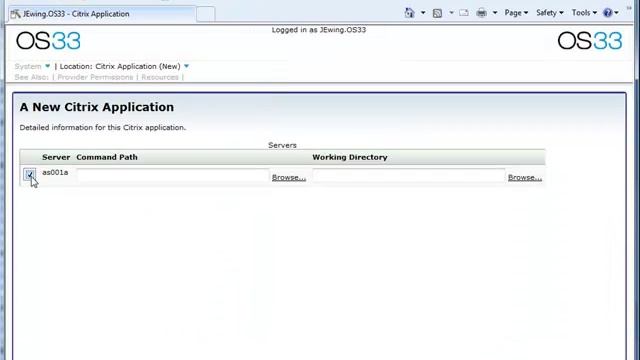Click the left OS33 logo
This screenshot has width=640, height=360.
(48, 41)
